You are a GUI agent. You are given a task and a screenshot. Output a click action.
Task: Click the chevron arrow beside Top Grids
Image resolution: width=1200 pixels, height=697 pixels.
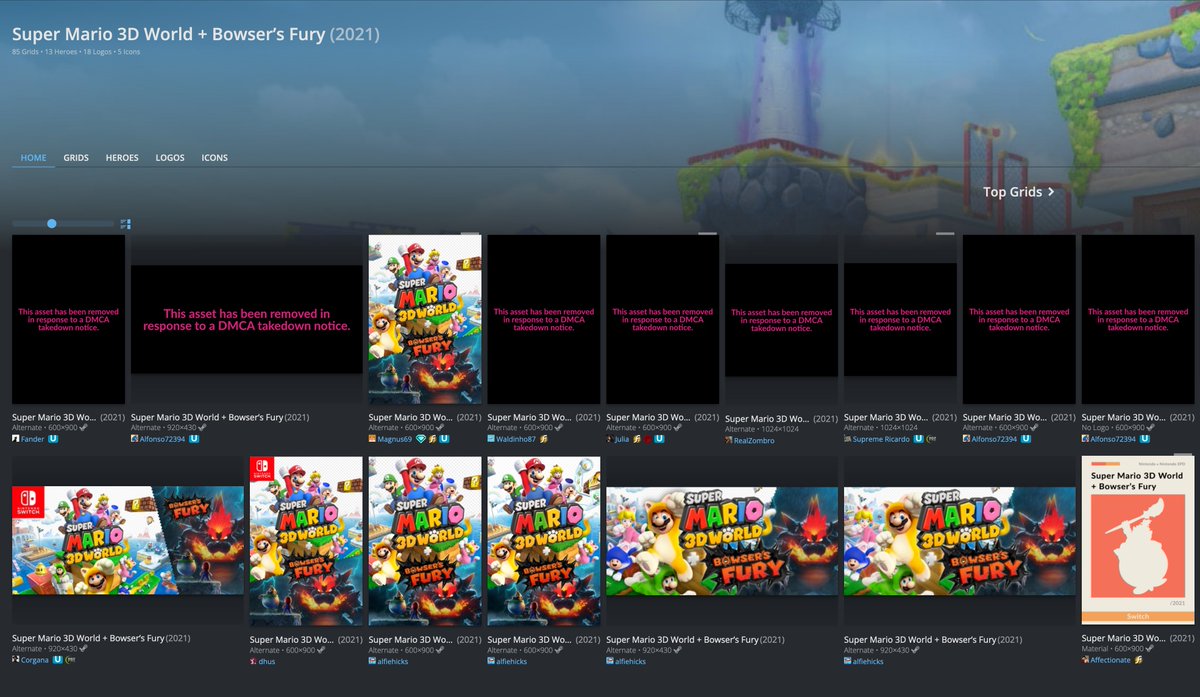coord(1050,192)
